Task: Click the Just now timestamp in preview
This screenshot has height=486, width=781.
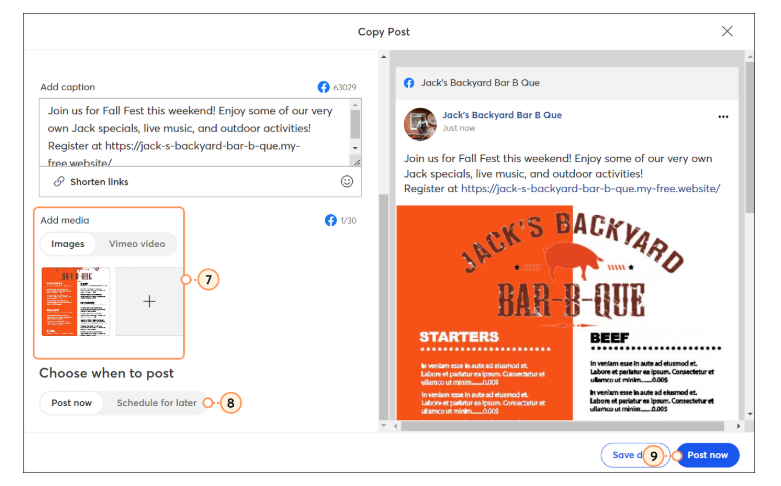Action: tap(459, 128)
